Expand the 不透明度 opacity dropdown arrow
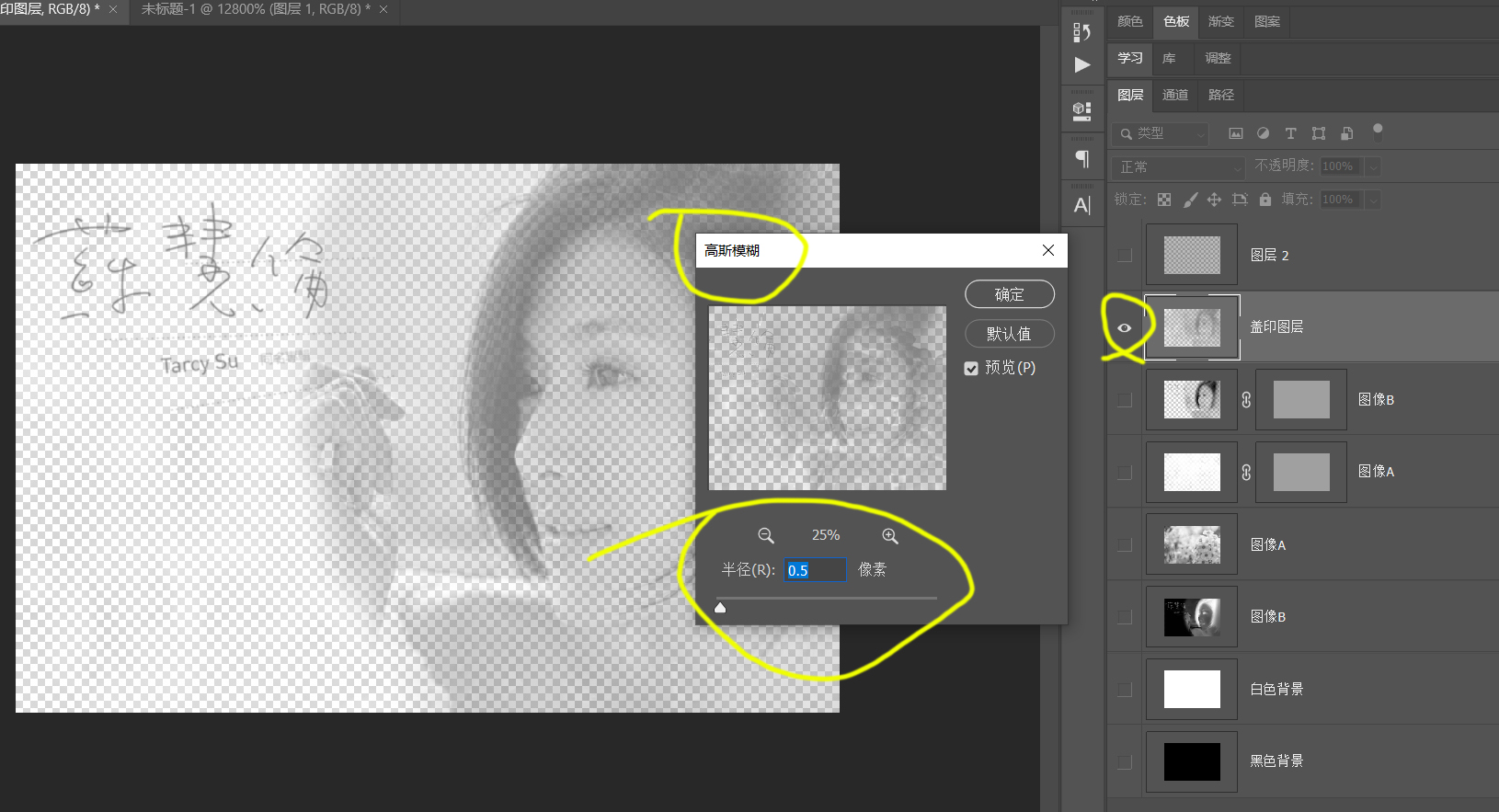 pyautogui.click(x=1373, y=166)
